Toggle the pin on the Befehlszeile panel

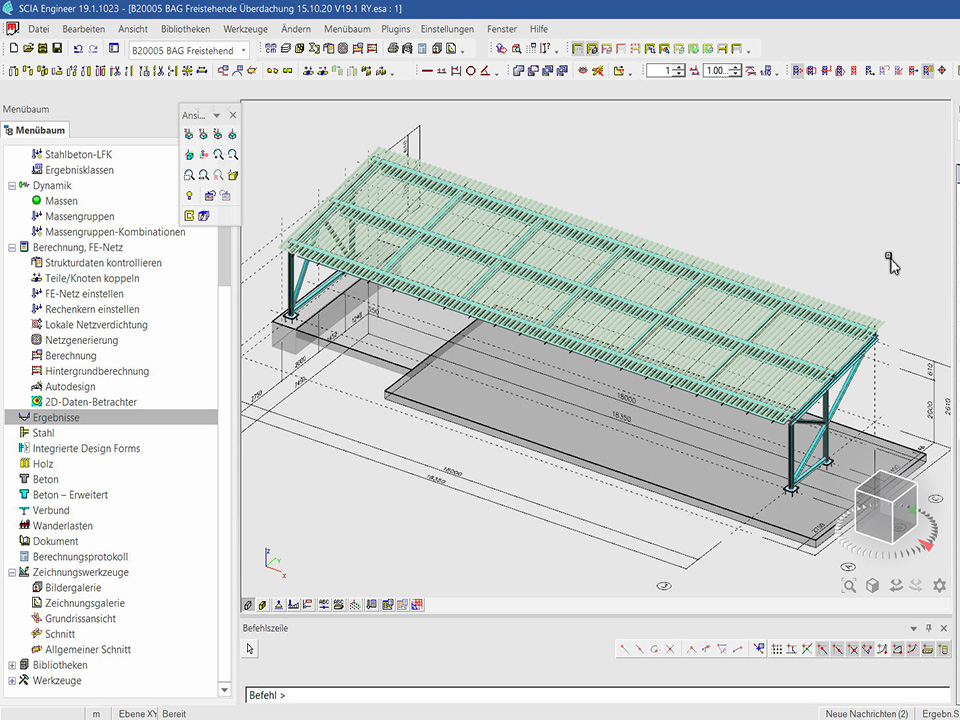pyautogui.click(x=929, y=628)
